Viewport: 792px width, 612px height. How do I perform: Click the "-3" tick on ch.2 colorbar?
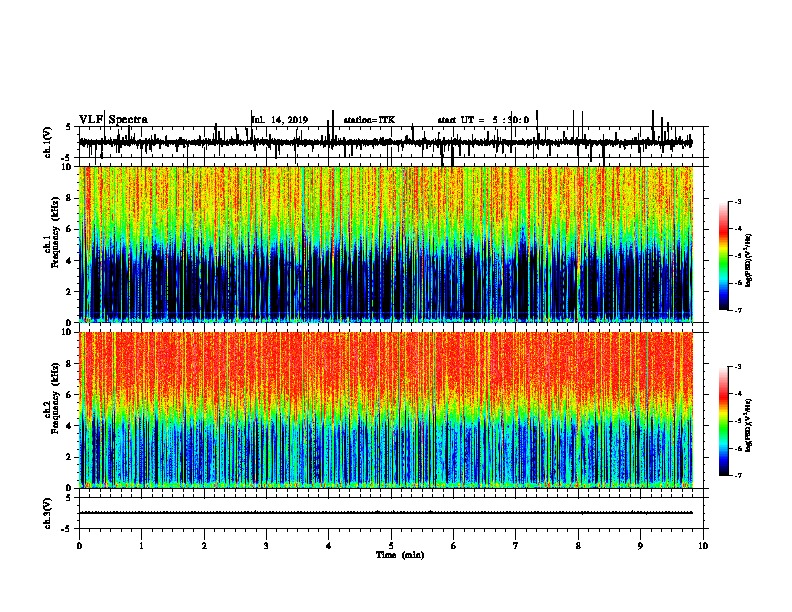click(739, 367)
